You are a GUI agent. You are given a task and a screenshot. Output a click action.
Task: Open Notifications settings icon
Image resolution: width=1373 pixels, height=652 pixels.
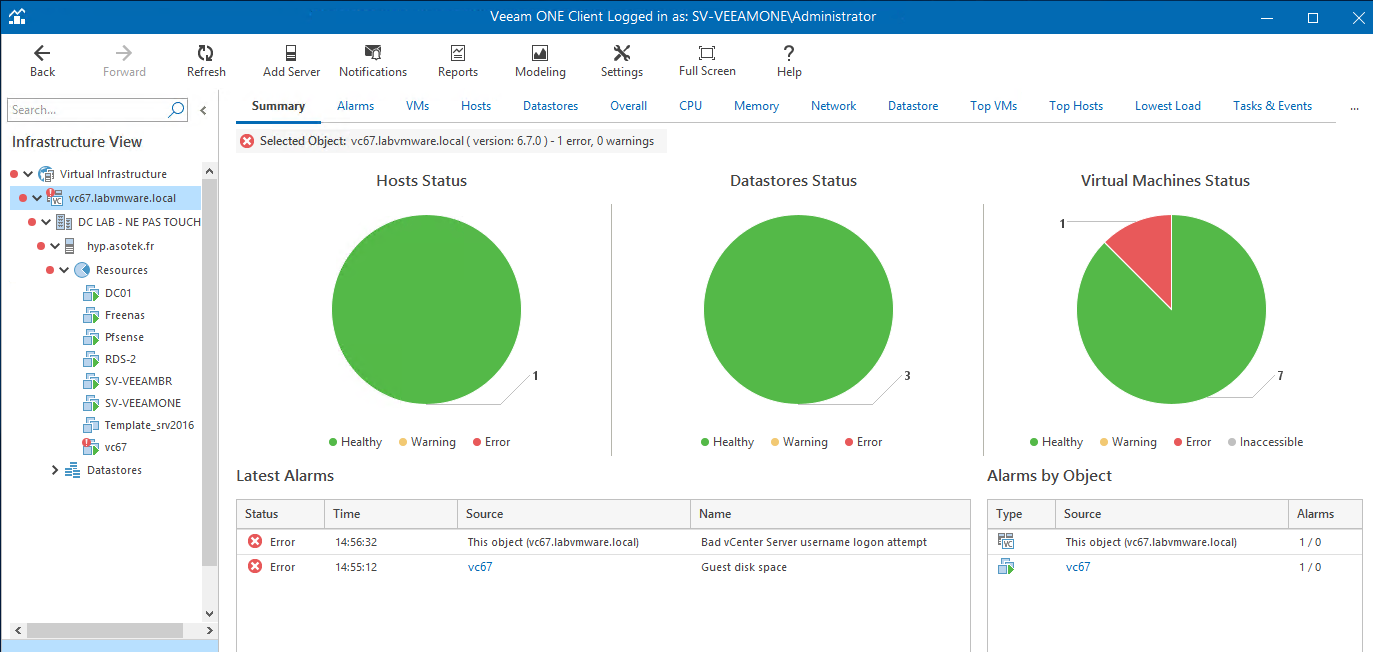373,53
